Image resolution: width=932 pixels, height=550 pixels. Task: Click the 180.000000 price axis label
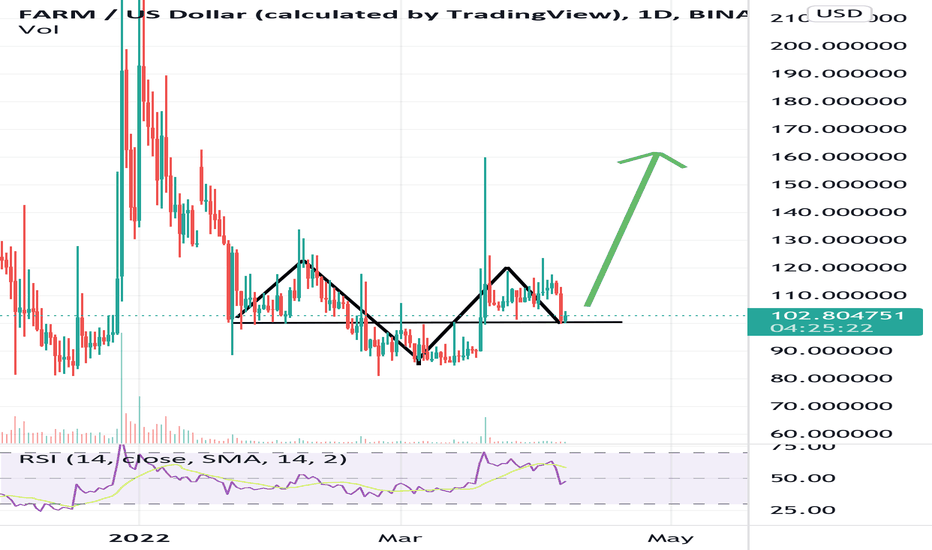[838, 101]
